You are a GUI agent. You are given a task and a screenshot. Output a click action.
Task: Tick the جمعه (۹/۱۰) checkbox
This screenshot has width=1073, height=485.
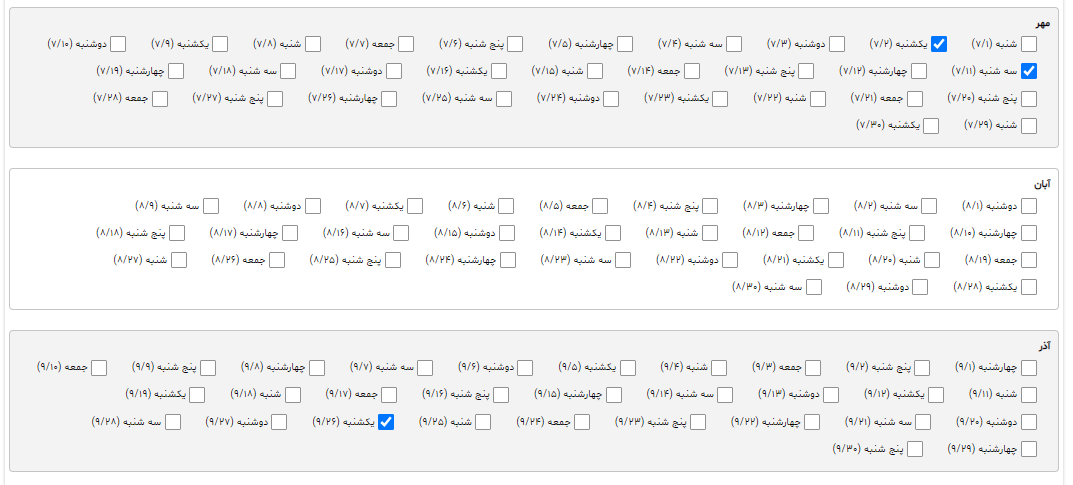click(x=99, y=368)
